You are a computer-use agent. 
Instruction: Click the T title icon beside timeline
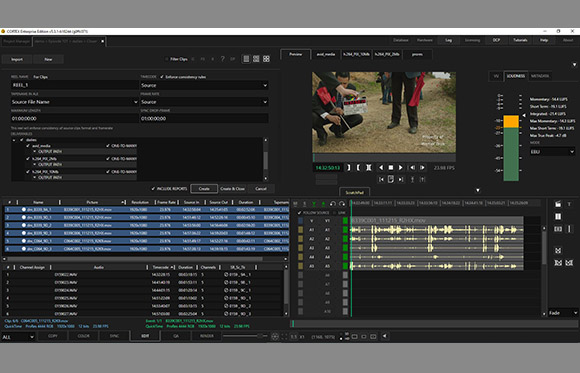click(x=569, y=204)
